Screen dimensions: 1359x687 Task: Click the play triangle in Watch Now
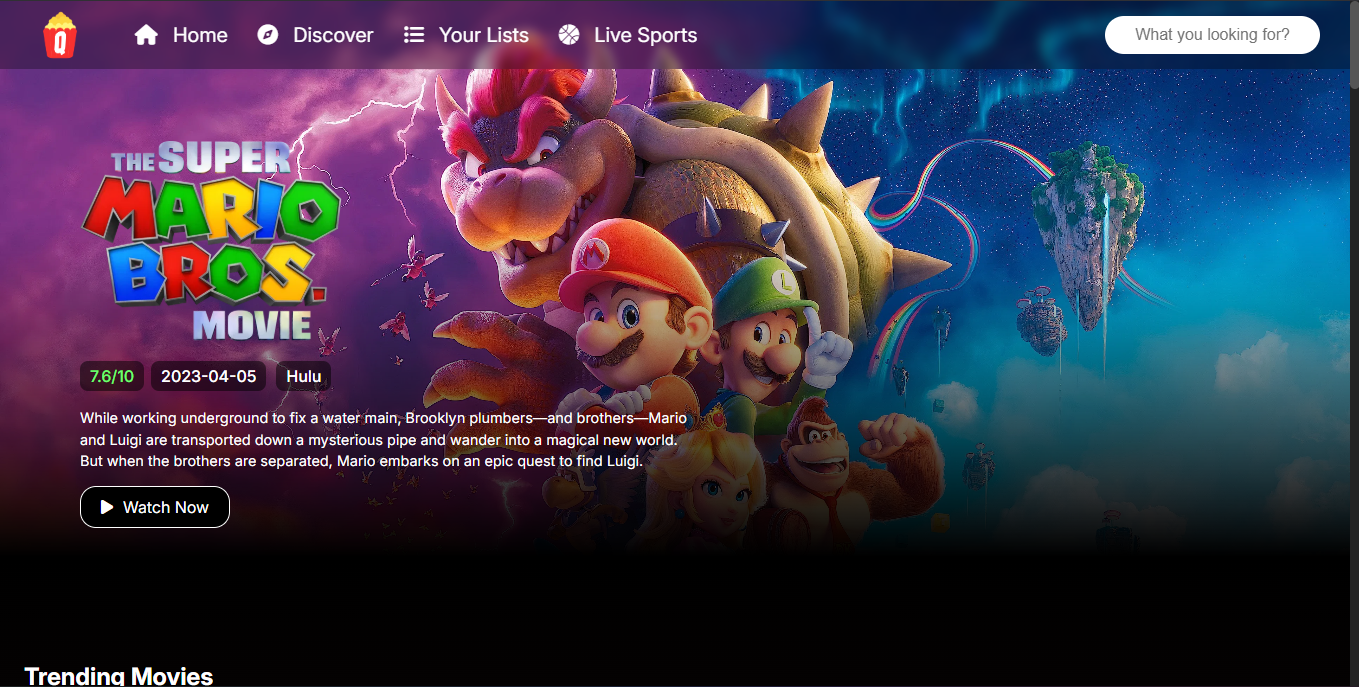pyautogui.click(x=107, y=507)
